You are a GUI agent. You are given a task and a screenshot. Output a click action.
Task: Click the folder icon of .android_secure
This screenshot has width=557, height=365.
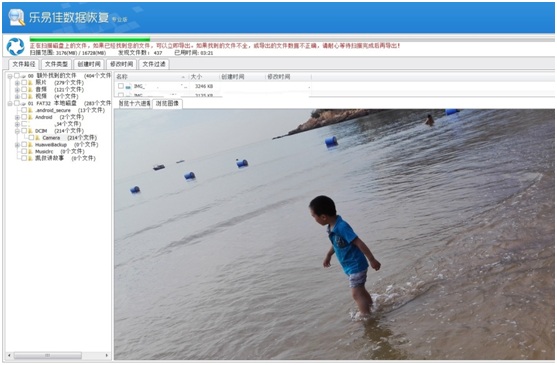31,110
